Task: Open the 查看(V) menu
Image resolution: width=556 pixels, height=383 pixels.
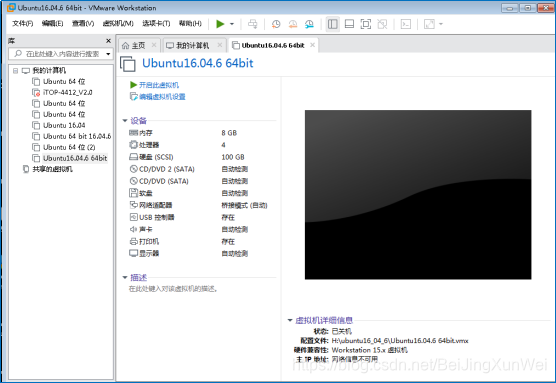Action: click(x=83, y=23)
